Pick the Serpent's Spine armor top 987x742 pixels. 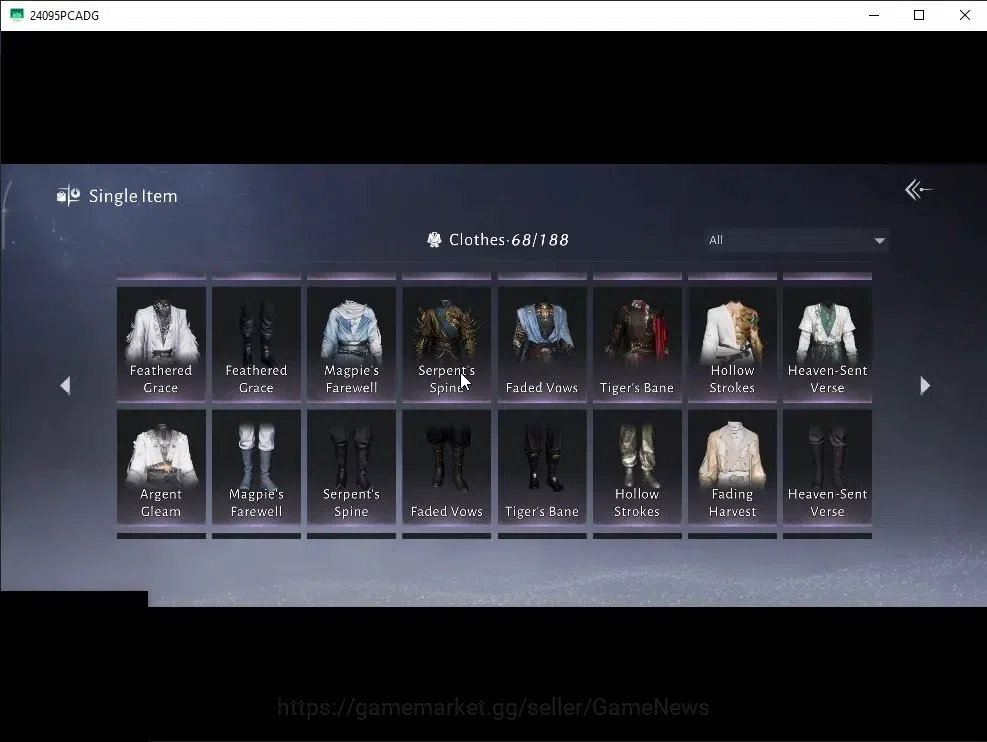(x=446, y=344)
